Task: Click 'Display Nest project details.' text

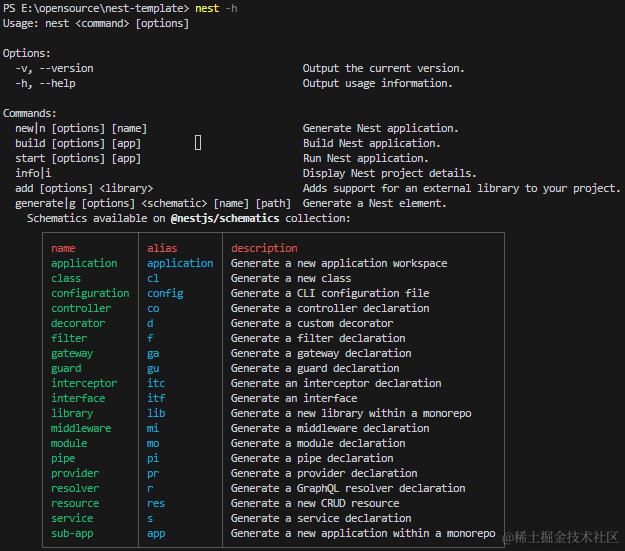Action: [x=390, y=173]
